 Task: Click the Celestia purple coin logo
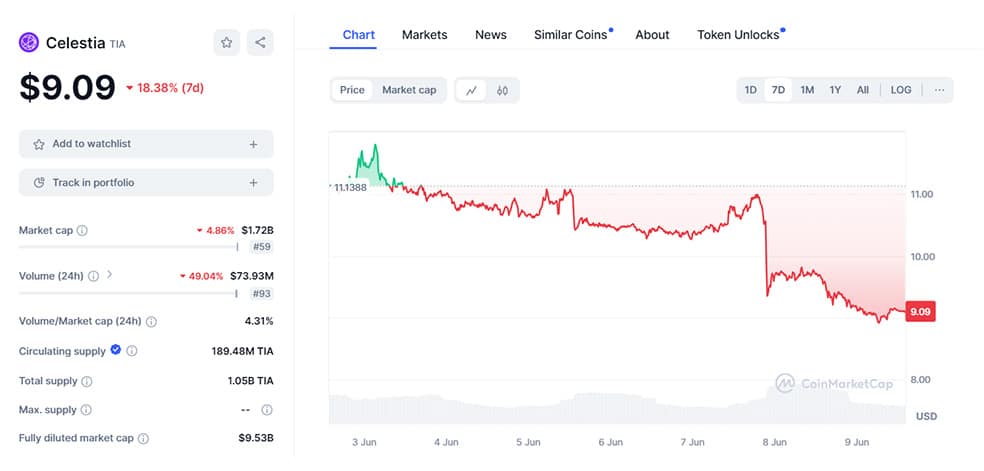pos(29,43)
